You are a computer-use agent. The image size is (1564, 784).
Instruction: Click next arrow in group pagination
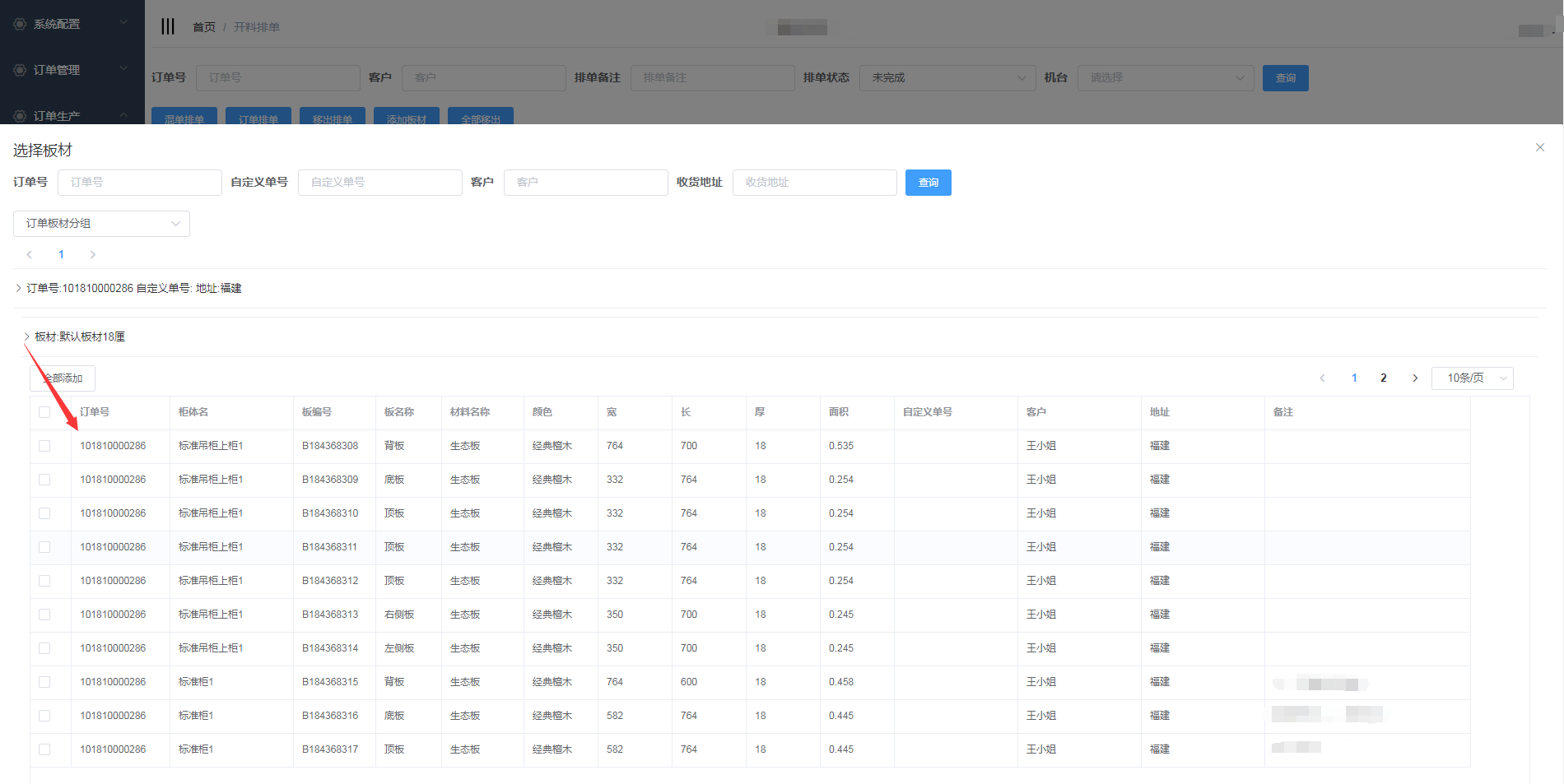[93, 254]
